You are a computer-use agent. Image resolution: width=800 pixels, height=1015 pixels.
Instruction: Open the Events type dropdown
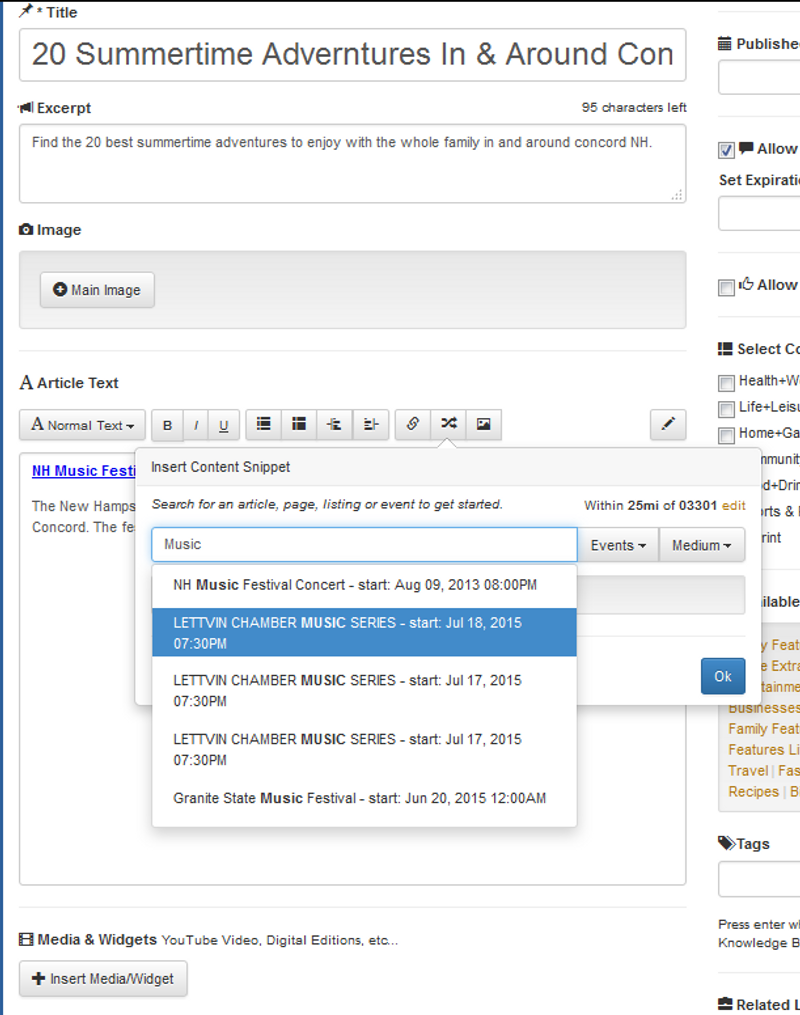coord(618,545)
